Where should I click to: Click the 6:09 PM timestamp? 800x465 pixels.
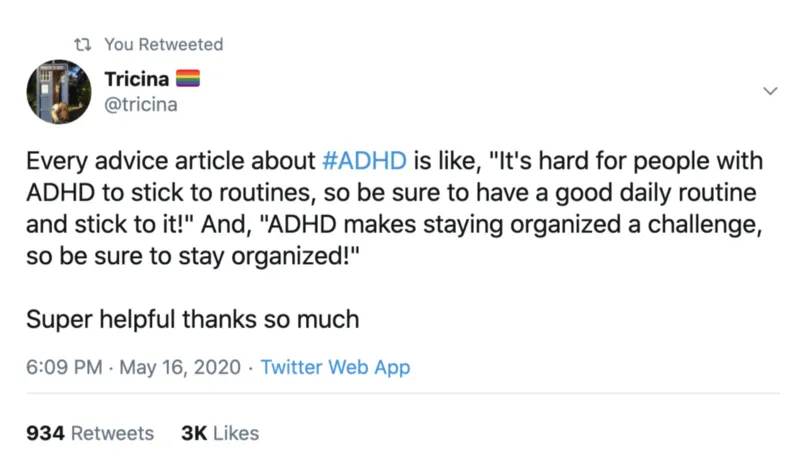point(64,367)
